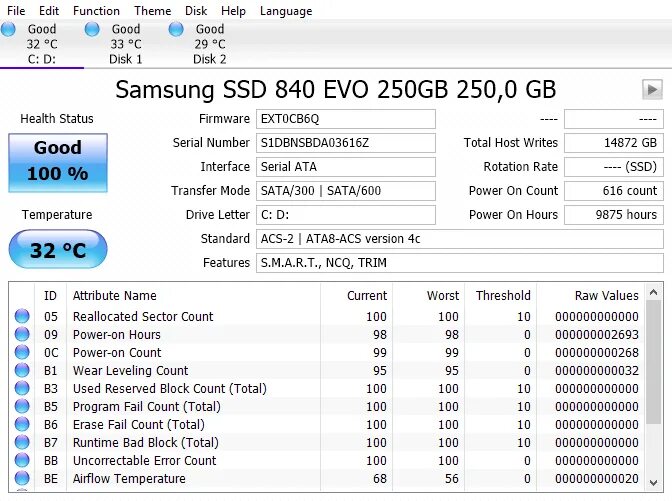
Task: Open the Theme menu
Action: (x=153, y=11)
